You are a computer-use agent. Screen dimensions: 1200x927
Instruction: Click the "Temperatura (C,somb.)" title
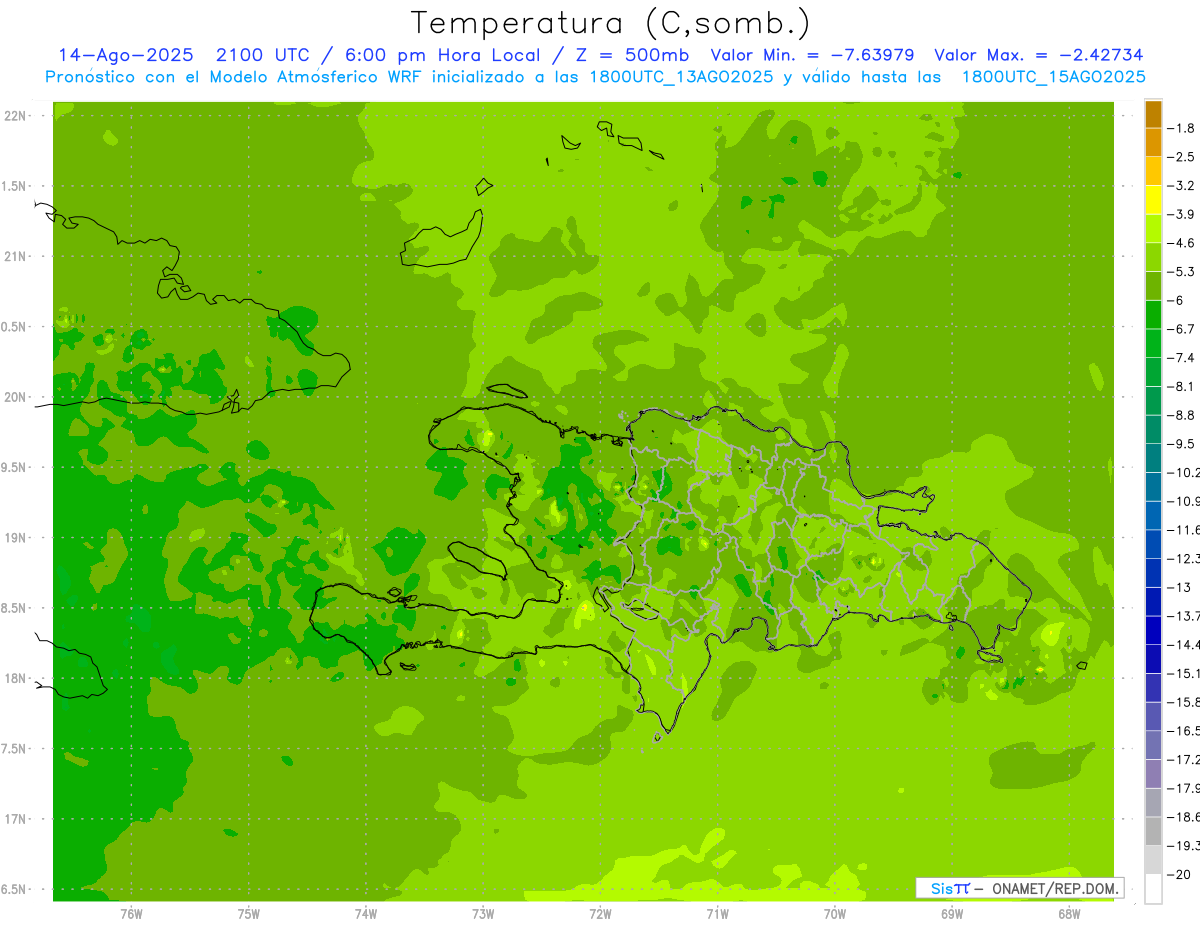[611, 22]
